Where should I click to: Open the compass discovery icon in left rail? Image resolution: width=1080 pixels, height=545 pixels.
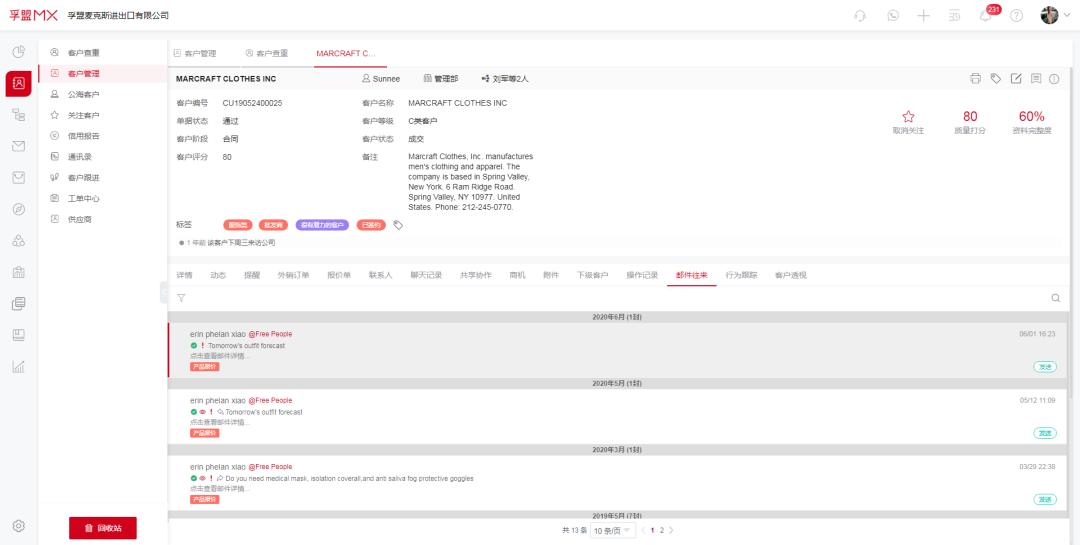click(x=19, y=209)
